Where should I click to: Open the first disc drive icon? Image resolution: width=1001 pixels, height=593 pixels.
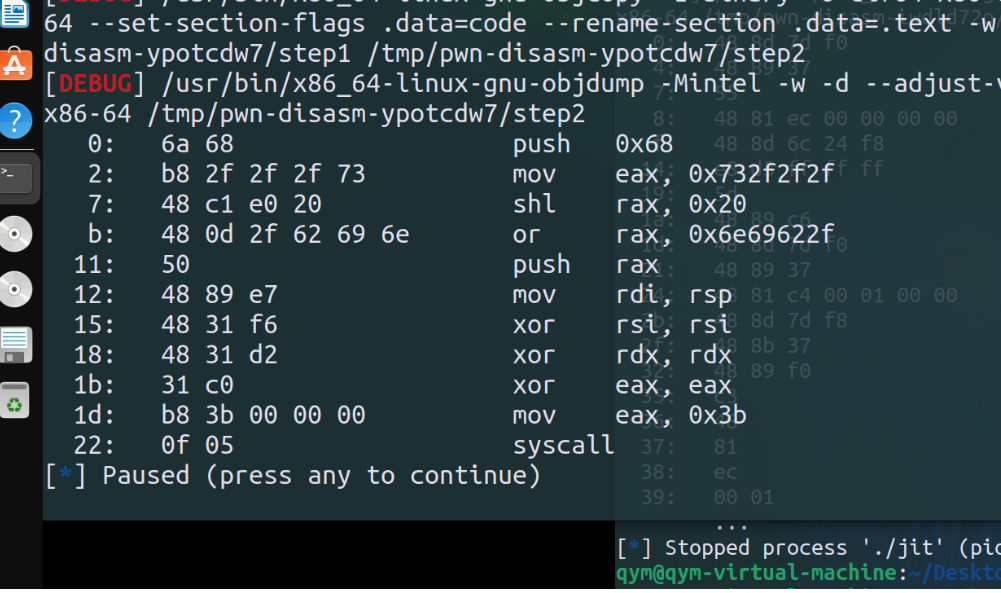pyautogui.click(x=15, y=234)
